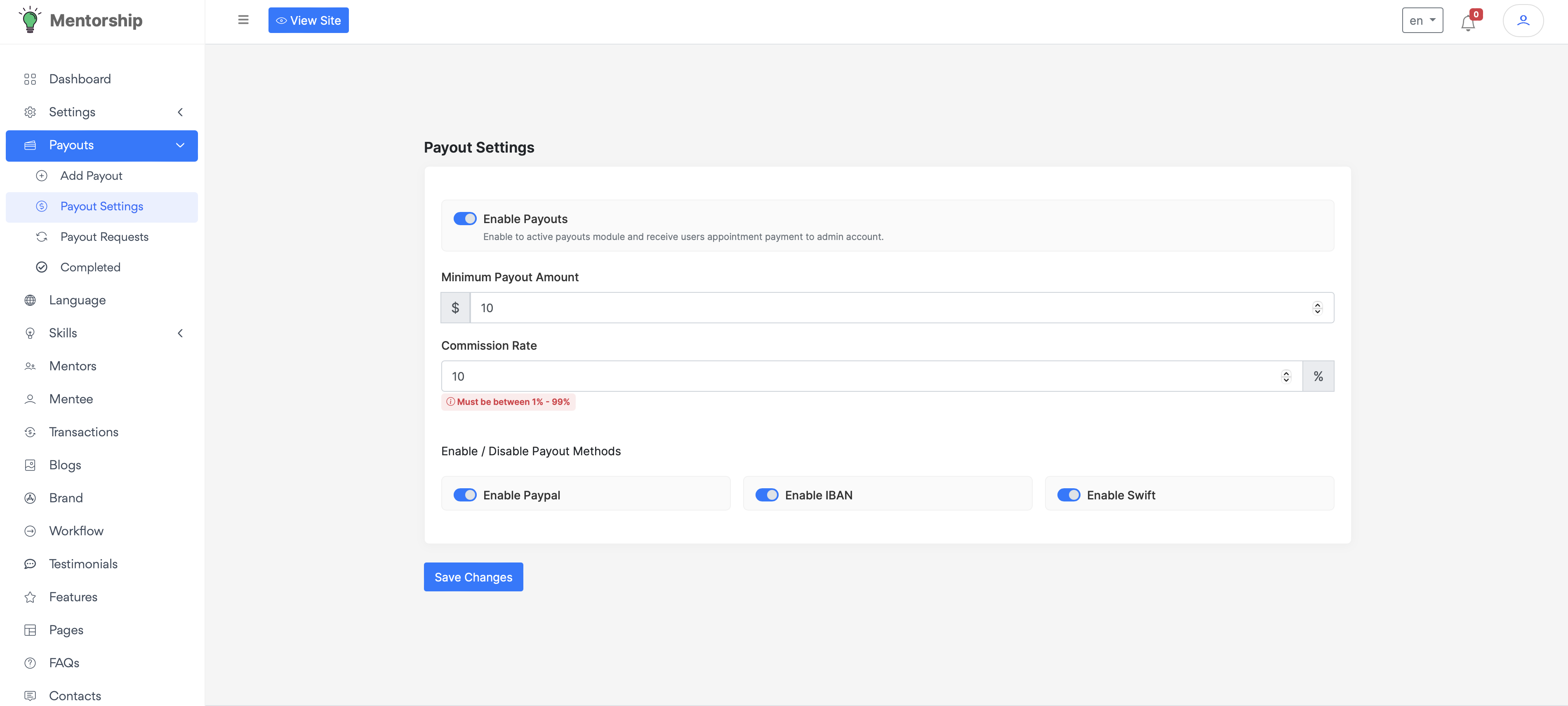
Task: Open the en language dropdown
Action: (x=1422, y=21)
